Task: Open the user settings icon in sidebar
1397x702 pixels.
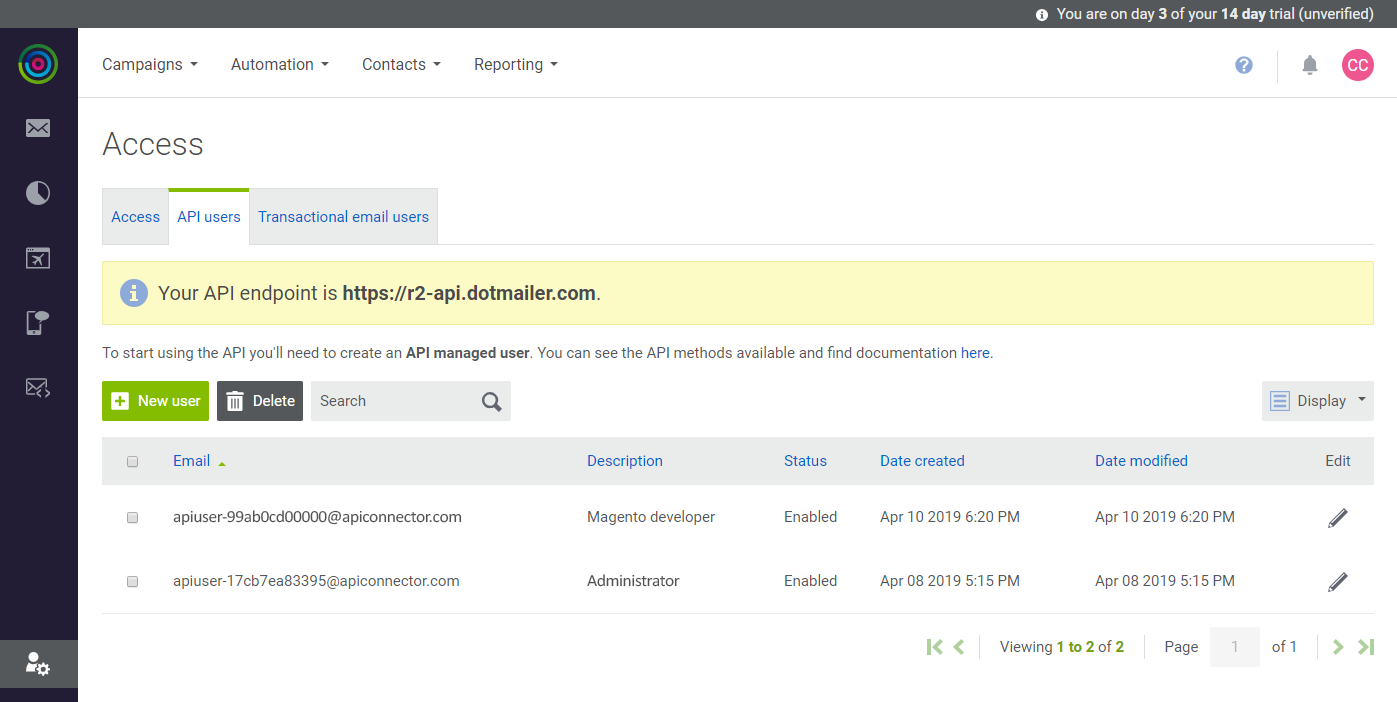Action: coord(38,664)
